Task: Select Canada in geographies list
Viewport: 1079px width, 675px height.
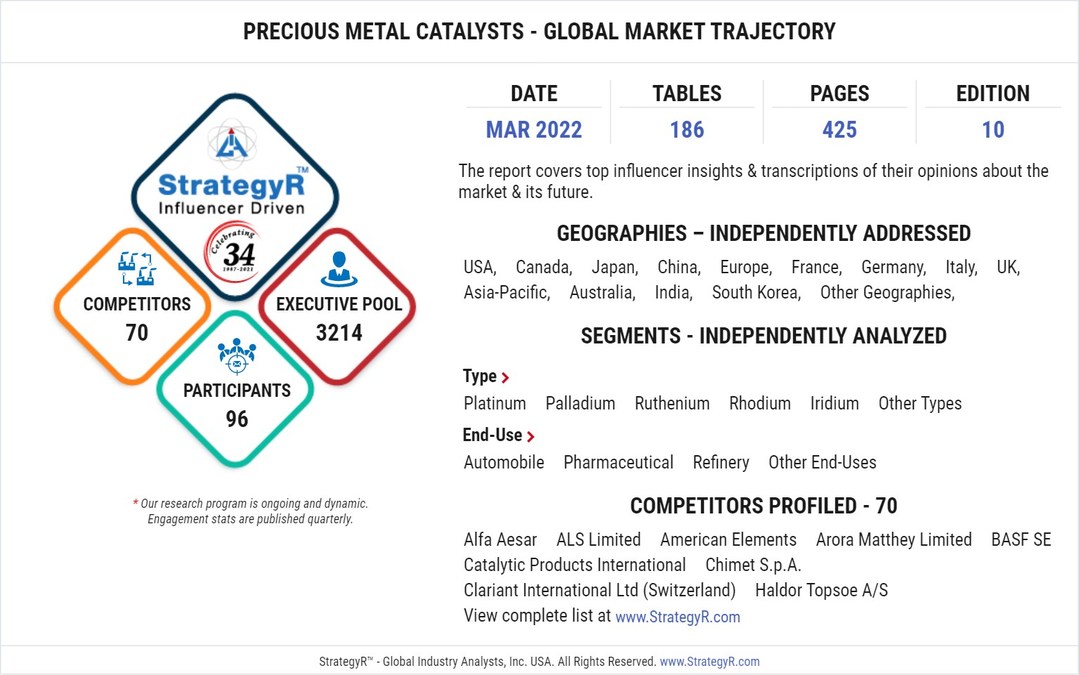Action: click(x=544, y=268)
